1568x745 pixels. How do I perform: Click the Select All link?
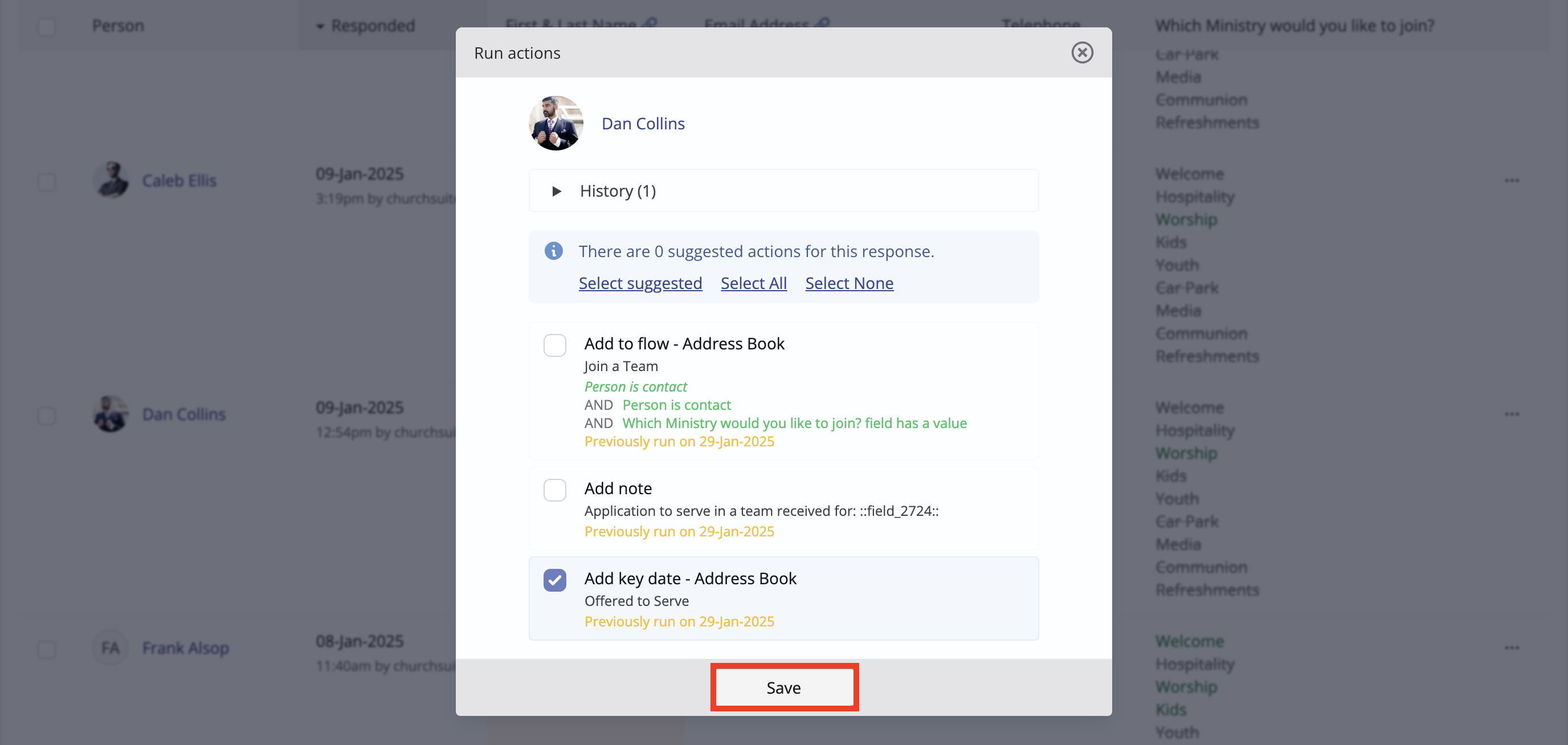pyautogui.click(x=753, y=283)
